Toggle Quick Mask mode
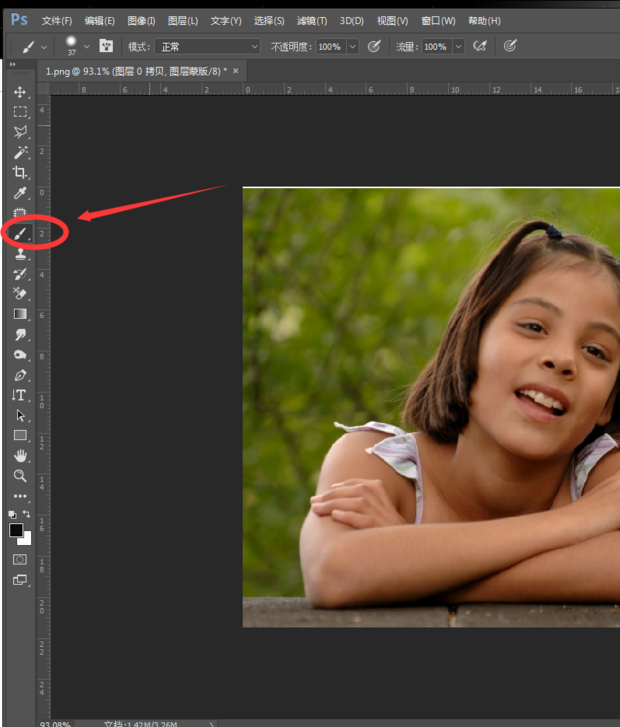The height and width of the screenshot is (727, 620). pos(20,559)
